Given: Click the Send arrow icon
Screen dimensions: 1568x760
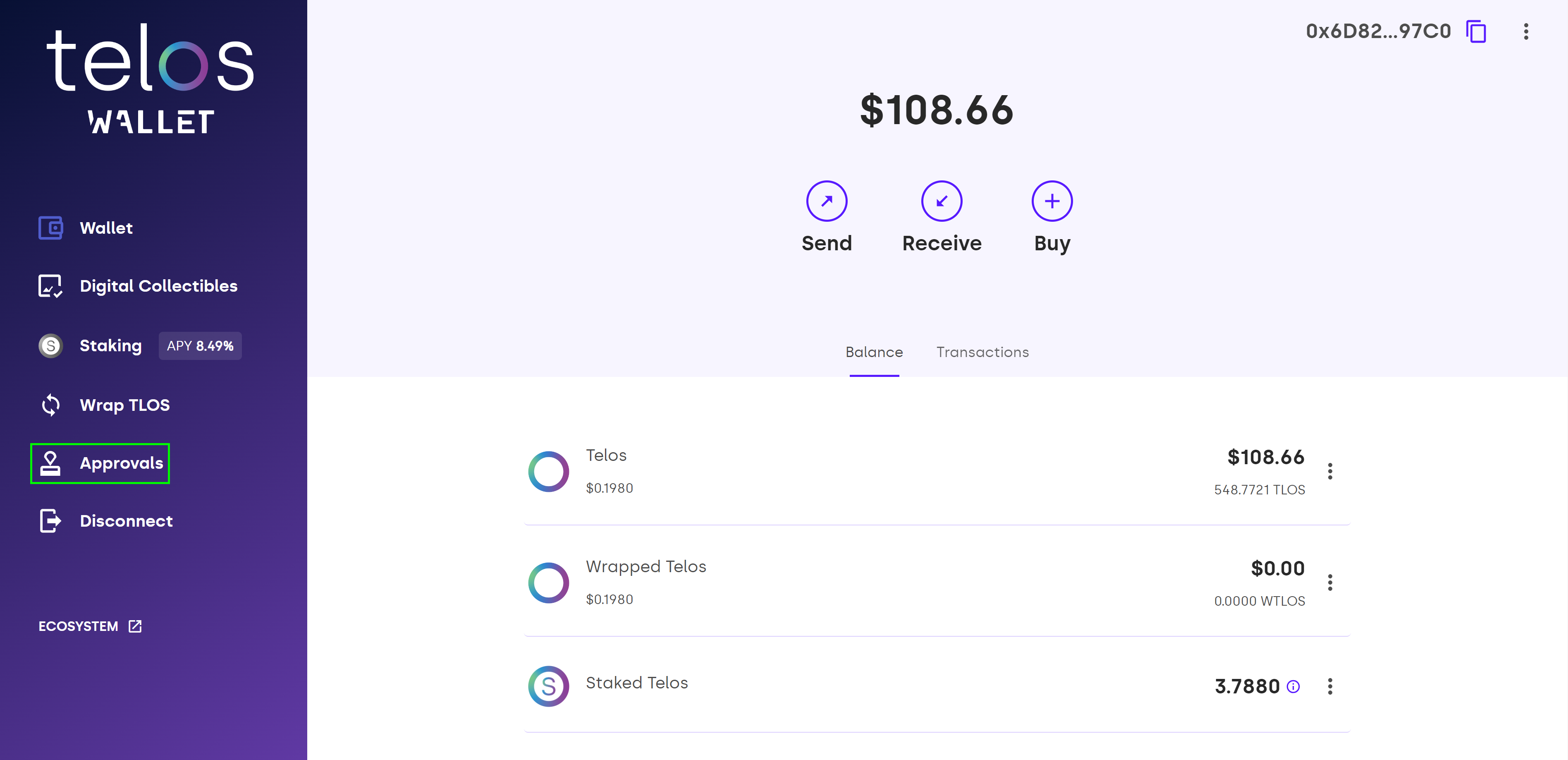Looking at the screenshot, I should [x=826, y=201].
